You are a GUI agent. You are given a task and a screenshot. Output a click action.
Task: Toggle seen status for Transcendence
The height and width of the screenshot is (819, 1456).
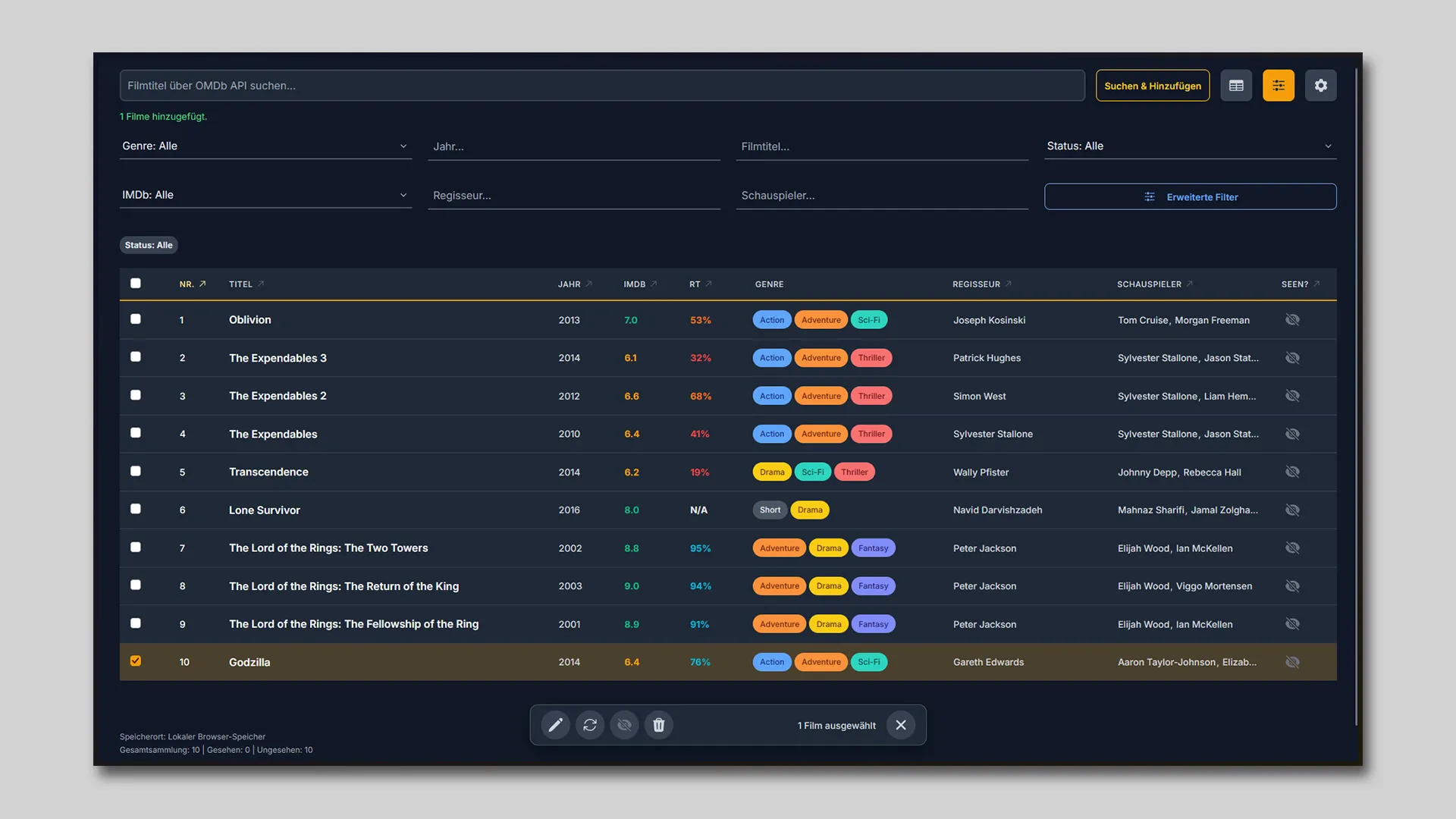tap(1293, 472)
